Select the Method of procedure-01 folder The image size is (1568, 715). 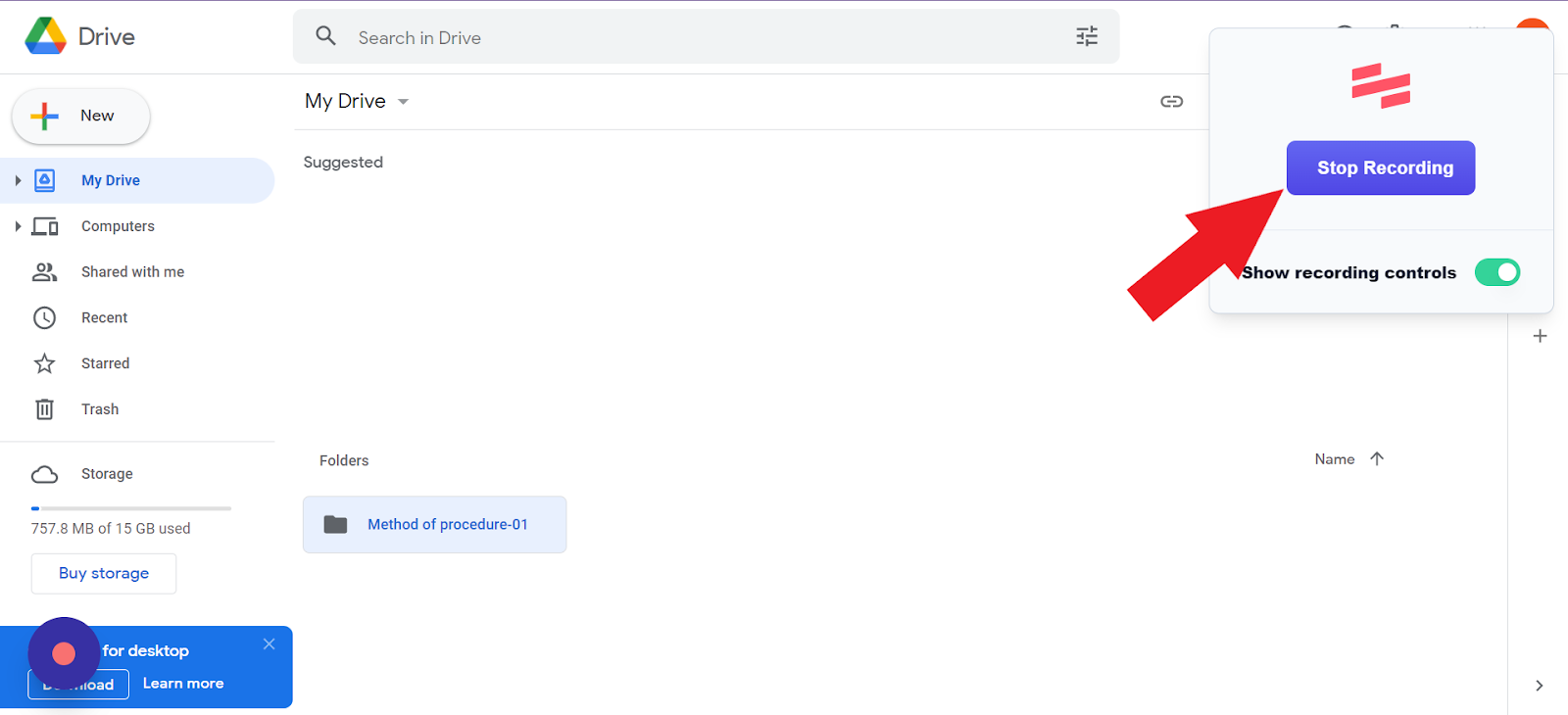(x=434, y=525)
